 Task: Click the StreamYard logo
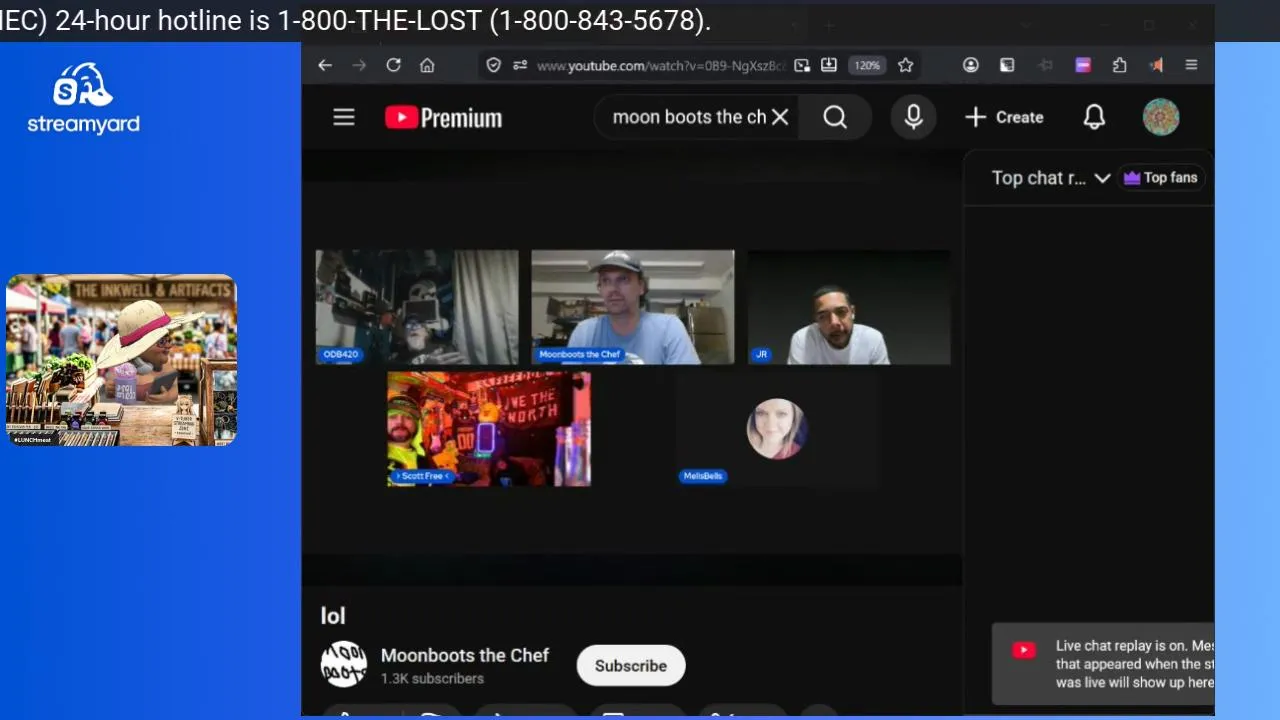pyautogui.click(x=83, y=99)
